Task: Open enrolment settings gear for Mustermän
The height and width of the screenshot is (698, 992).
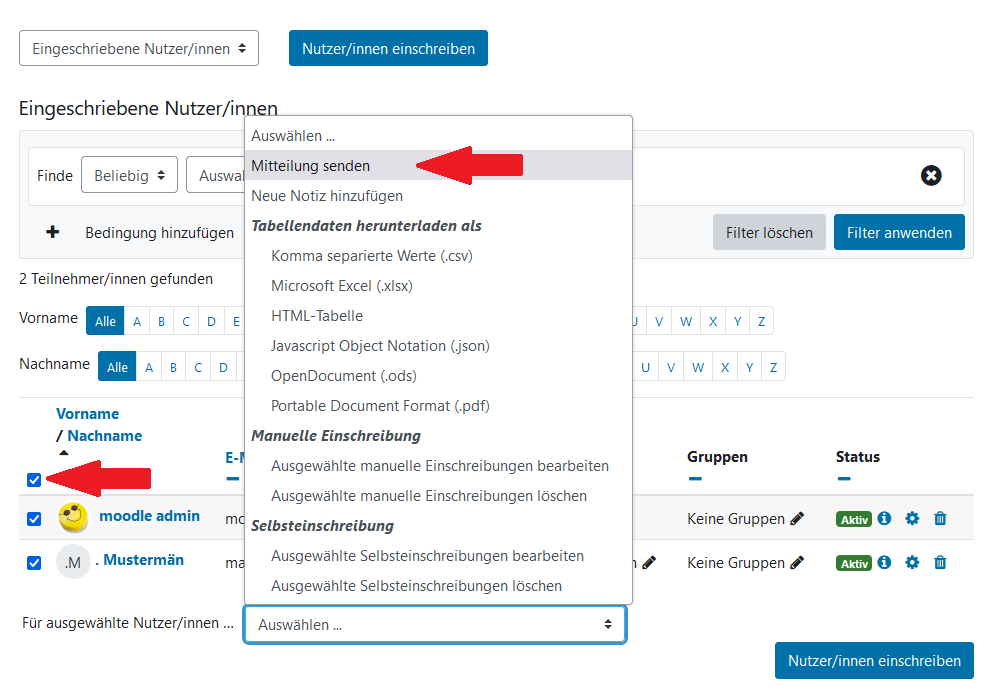Action: [x=912, y=563]
